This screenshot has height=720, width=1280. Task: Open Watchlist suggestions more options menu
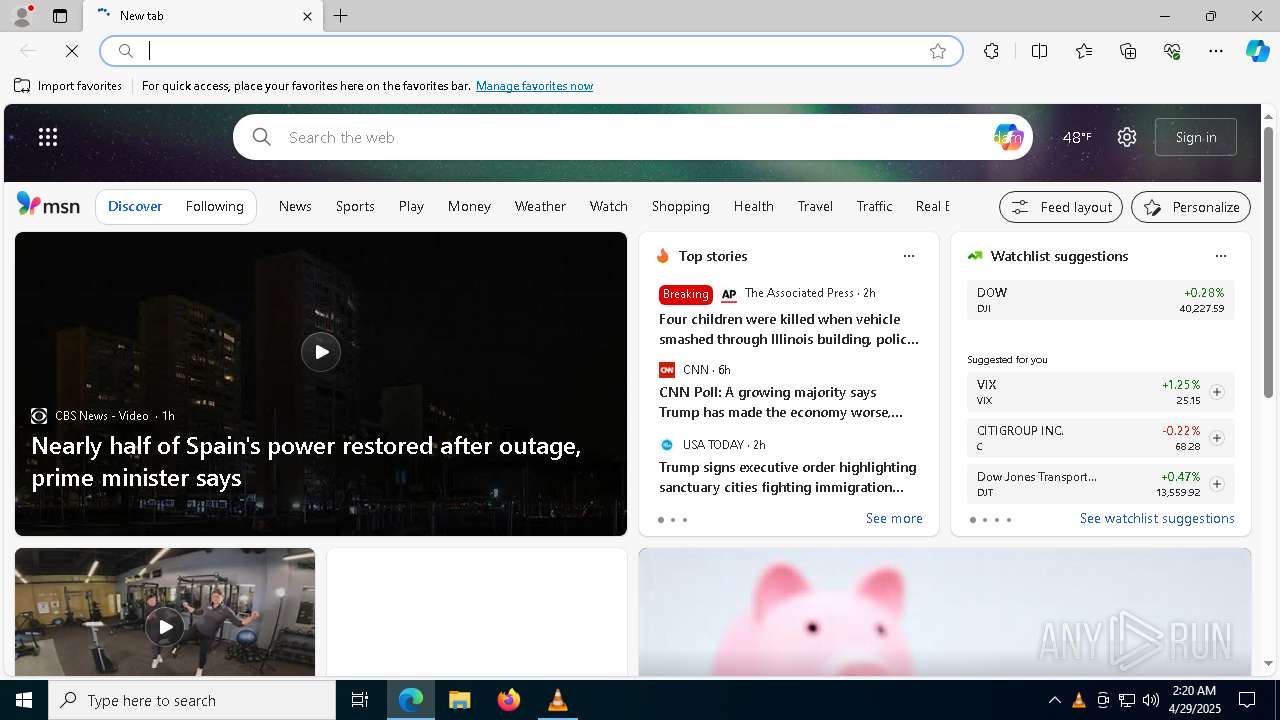click(x=1221, y=256)
